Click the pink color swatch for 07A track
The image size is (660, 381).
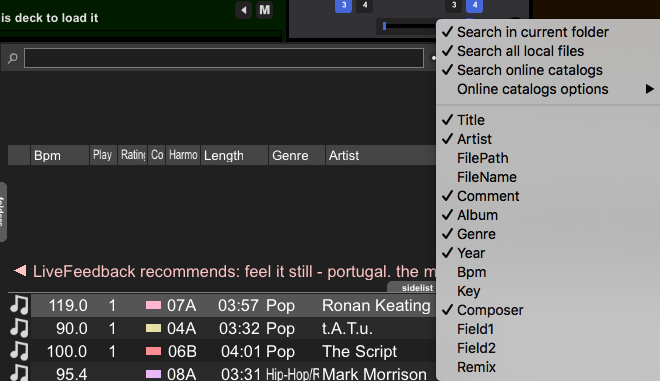point(153,305)
